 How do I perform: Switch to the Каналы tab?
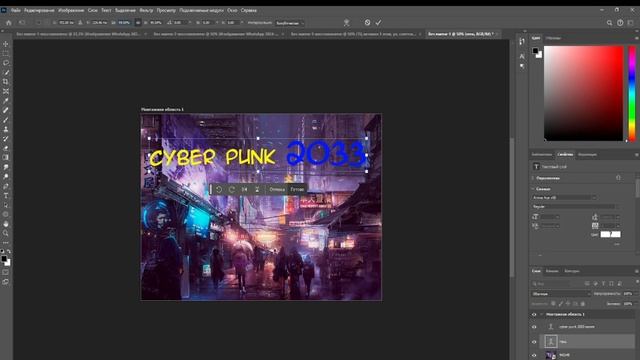[552, 271]
